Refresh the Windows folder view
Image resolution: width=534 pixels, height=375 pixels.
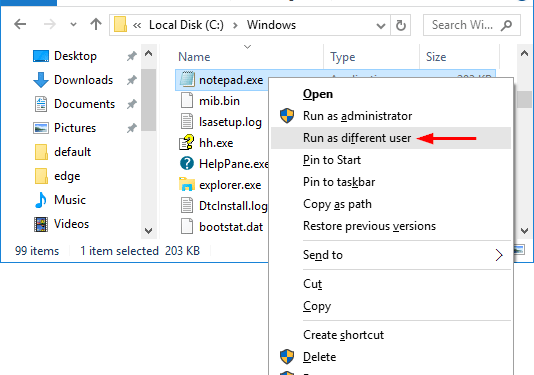pyautogui.click(x=400, y=25)
